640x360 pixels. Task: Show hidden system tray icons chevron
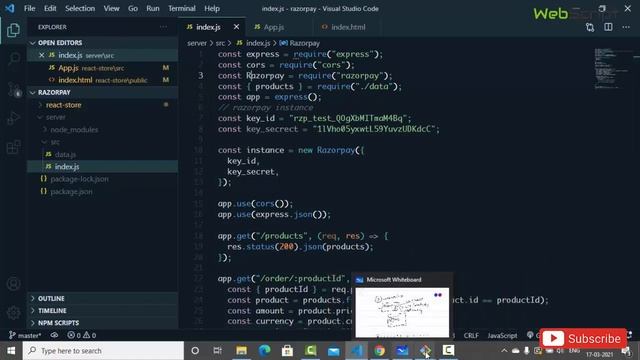pos(504,351)
